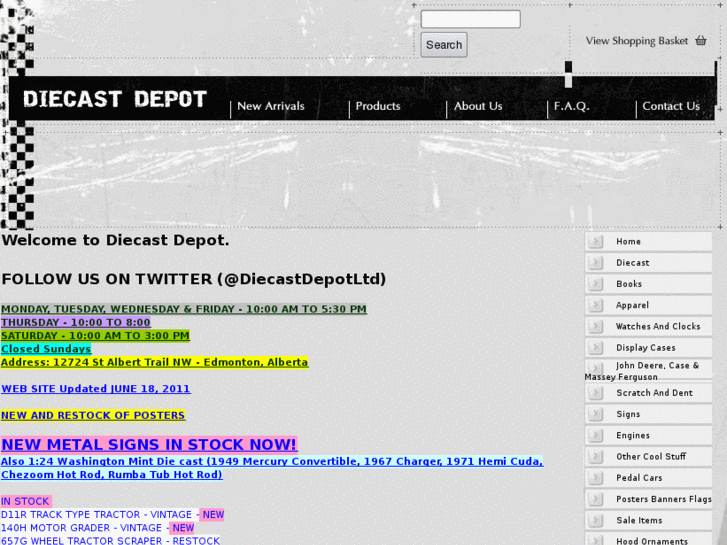Screen dimensions: 727x545
Task: Click the arrow icon beside Display Cases
Action: pyautogui.click(x=595, y=348)
